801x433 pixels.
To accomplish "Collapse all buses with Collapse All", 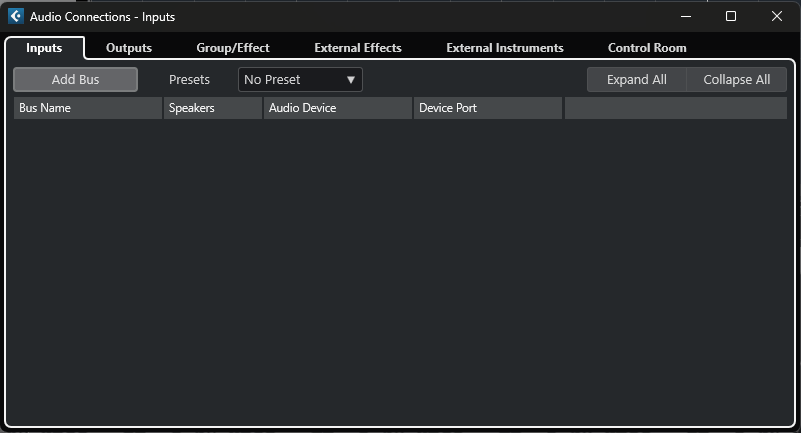I will click(737, 80).
